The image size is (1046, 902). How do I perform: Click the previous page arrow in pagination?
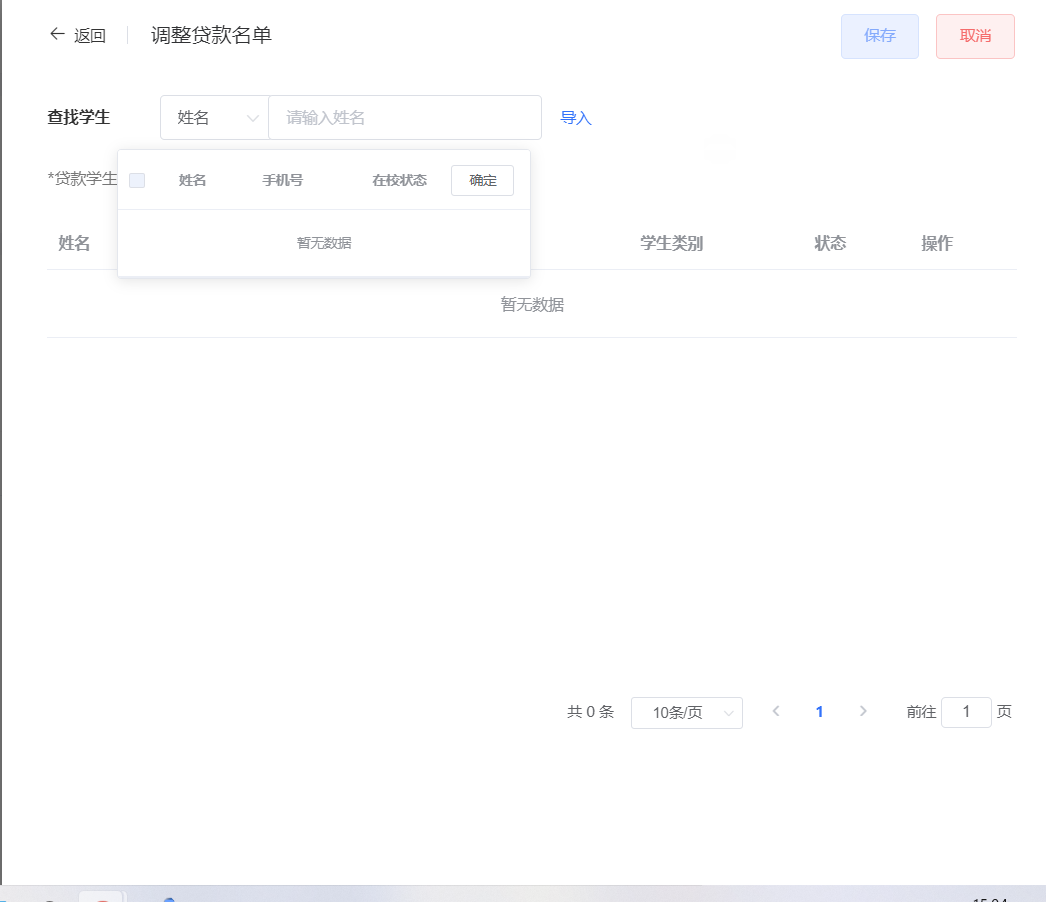pos(776,711)
